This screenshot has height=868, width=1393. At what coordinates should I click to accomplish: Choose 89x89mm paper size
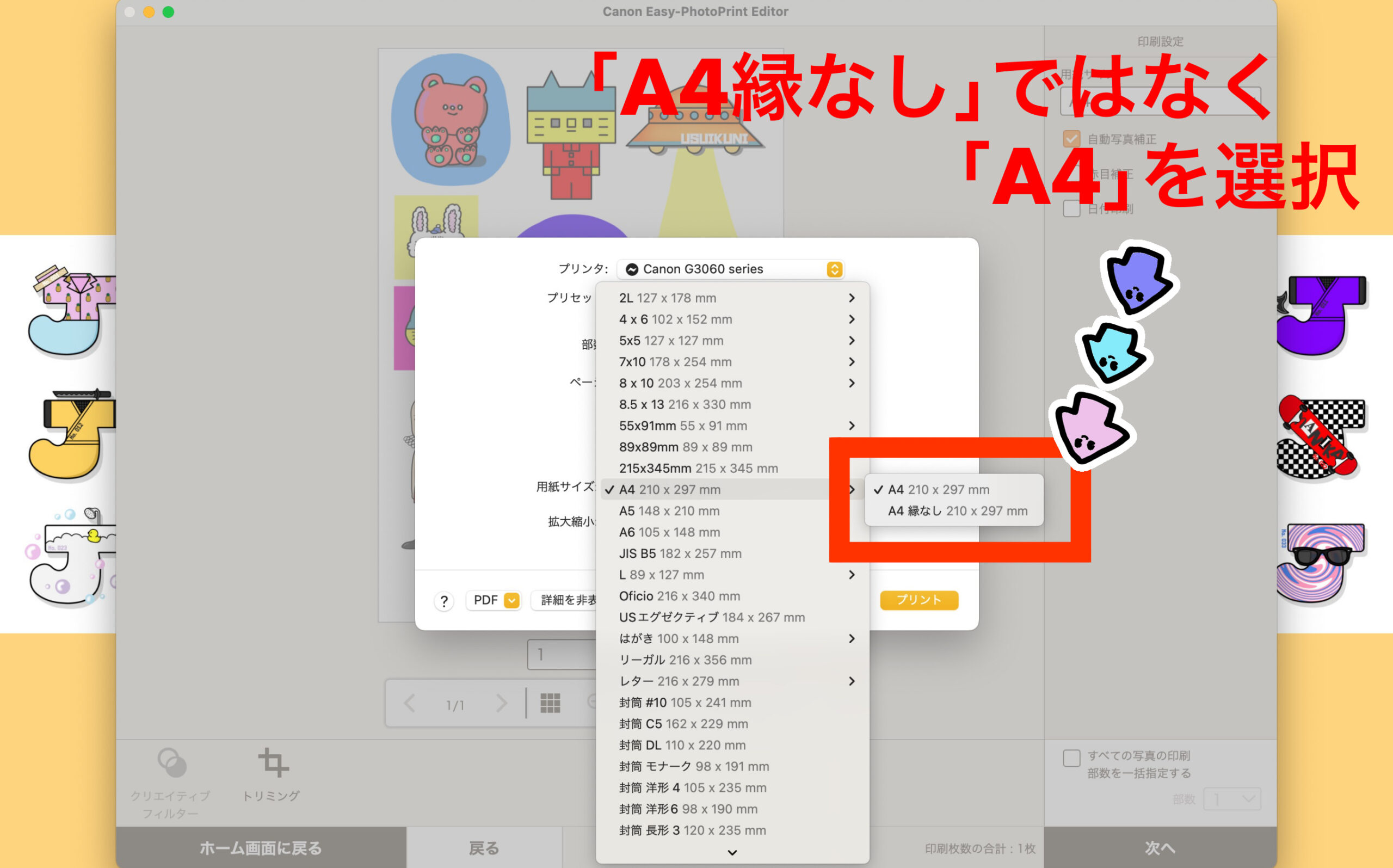tap(732, 447)
